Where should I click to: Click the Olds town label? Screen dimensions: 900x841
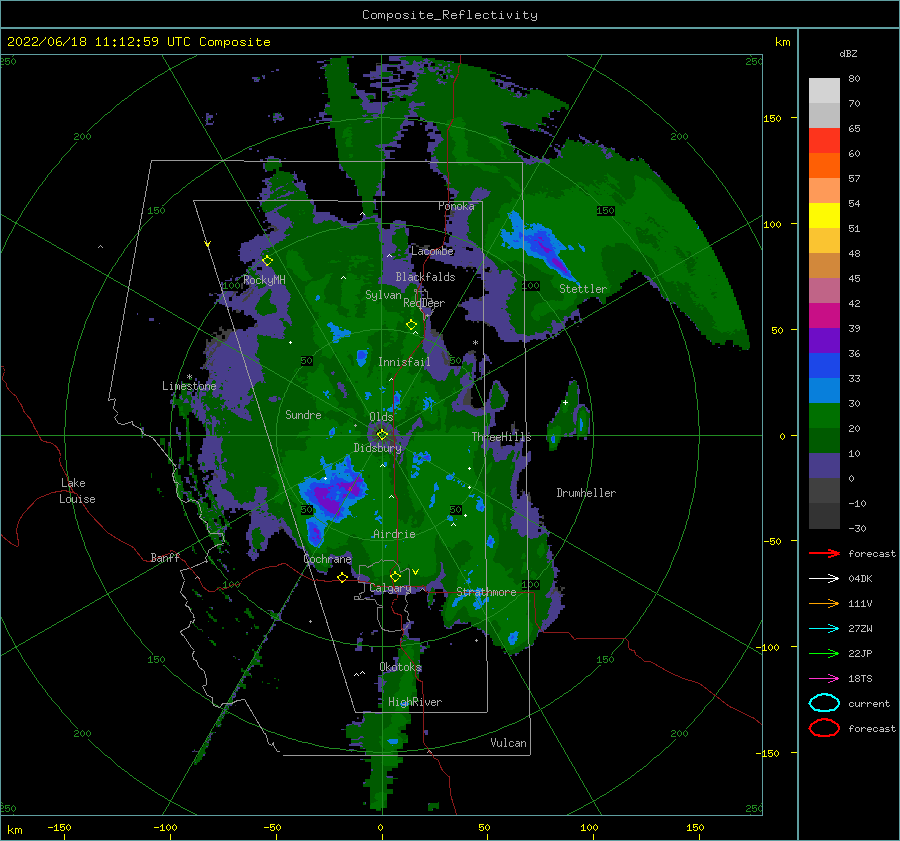pyautogui.click(x=381, y=417)
